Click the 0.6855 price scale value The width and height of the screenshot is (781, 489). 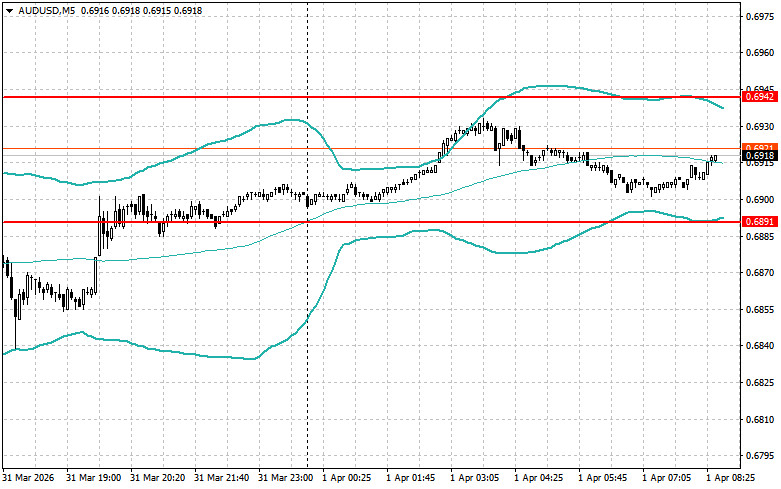(760, 310)
